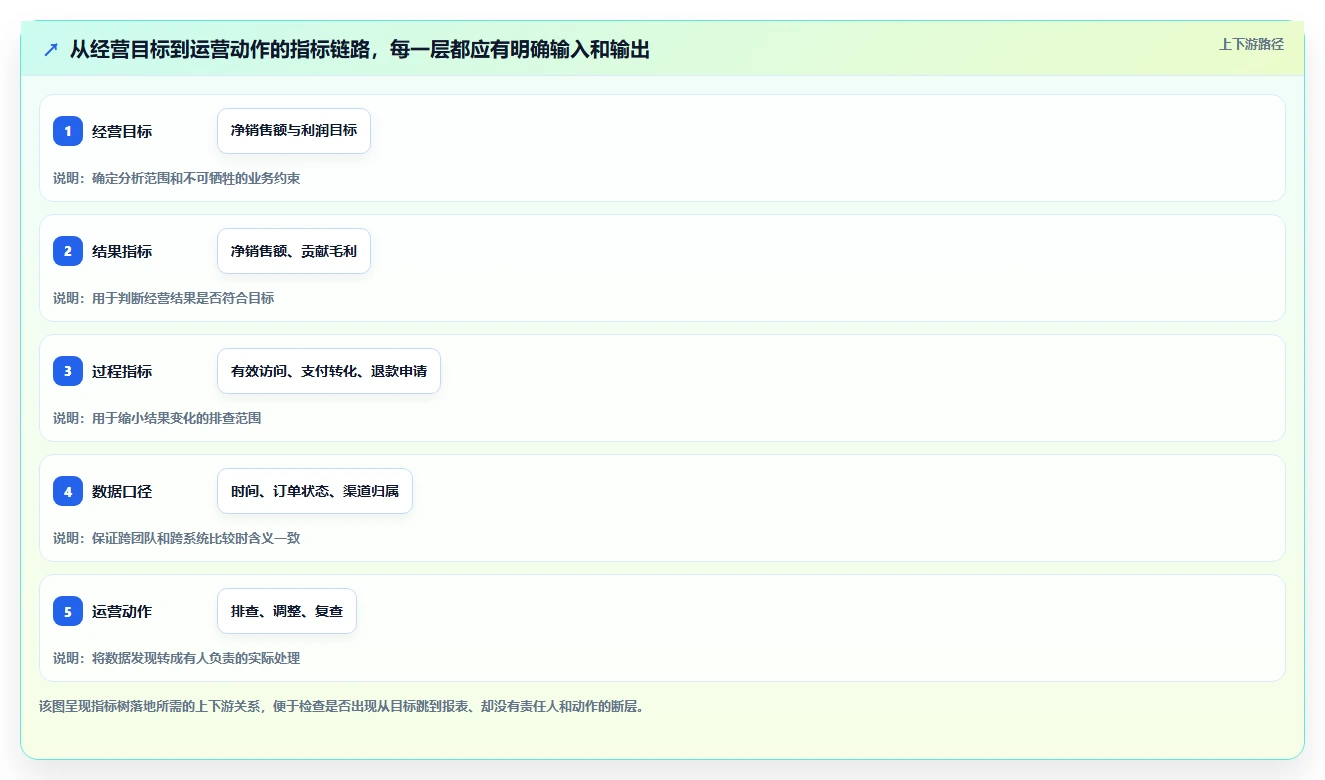The image size is (1325, 780).
Task: Click the arrow icon beside the title
Action: [51, 49]
